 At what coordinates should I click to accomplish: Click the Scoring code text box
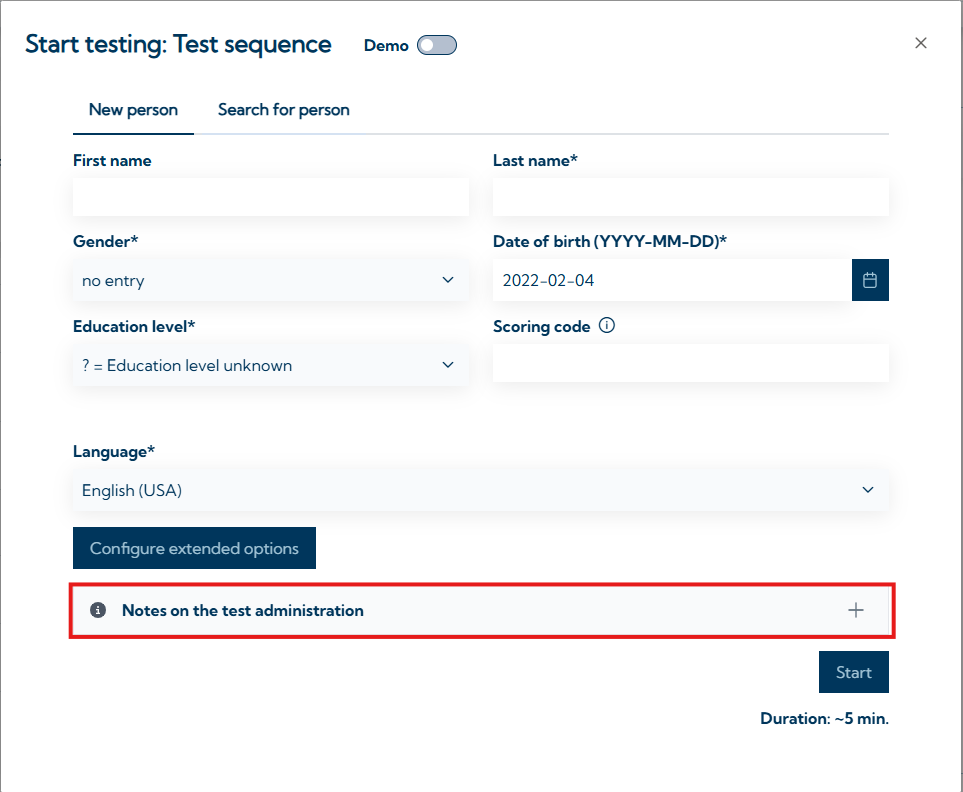(x=690, y=363)
